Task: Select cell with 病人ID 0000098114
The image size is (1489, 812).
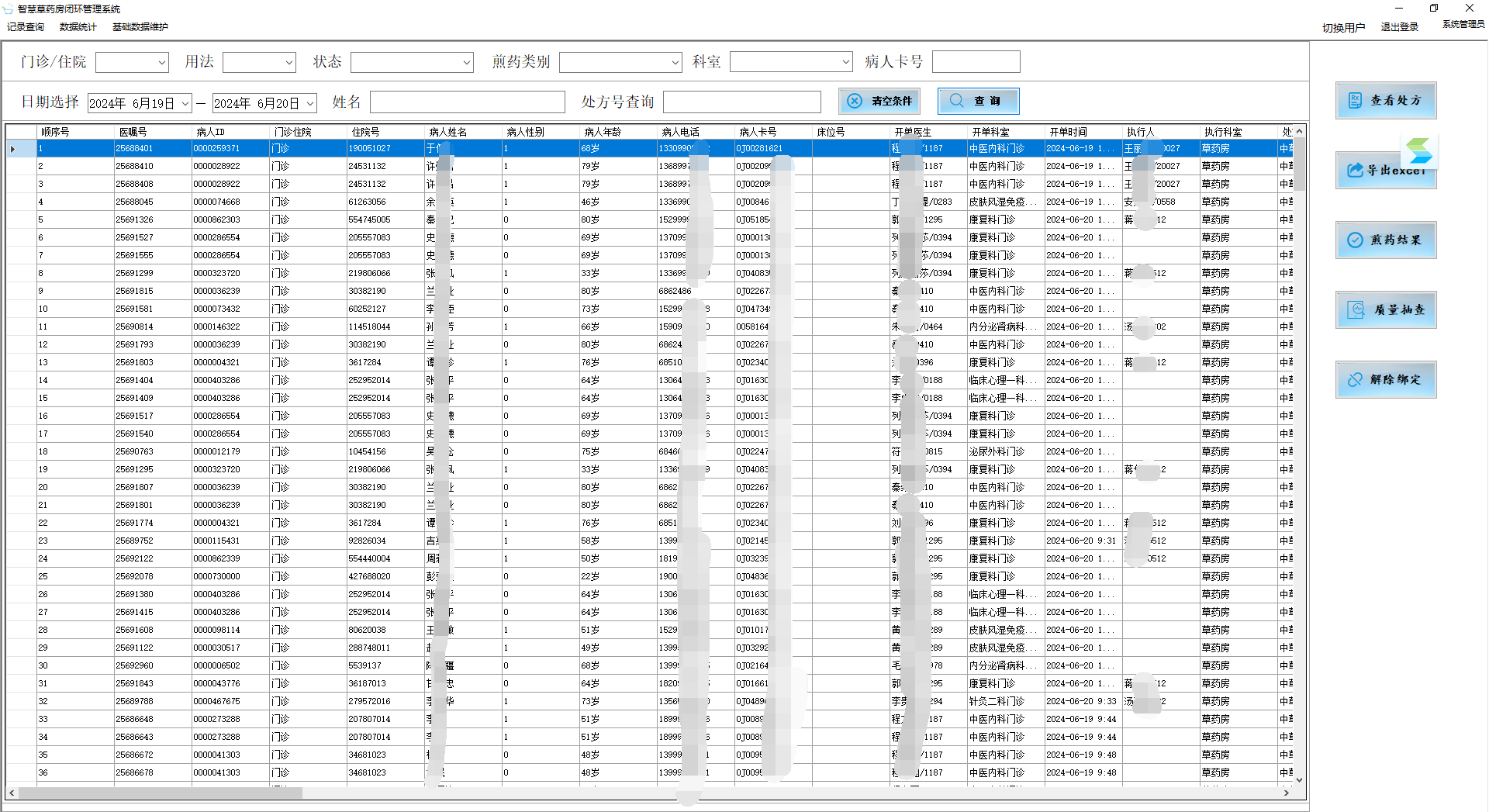Action: coord(230,630)
